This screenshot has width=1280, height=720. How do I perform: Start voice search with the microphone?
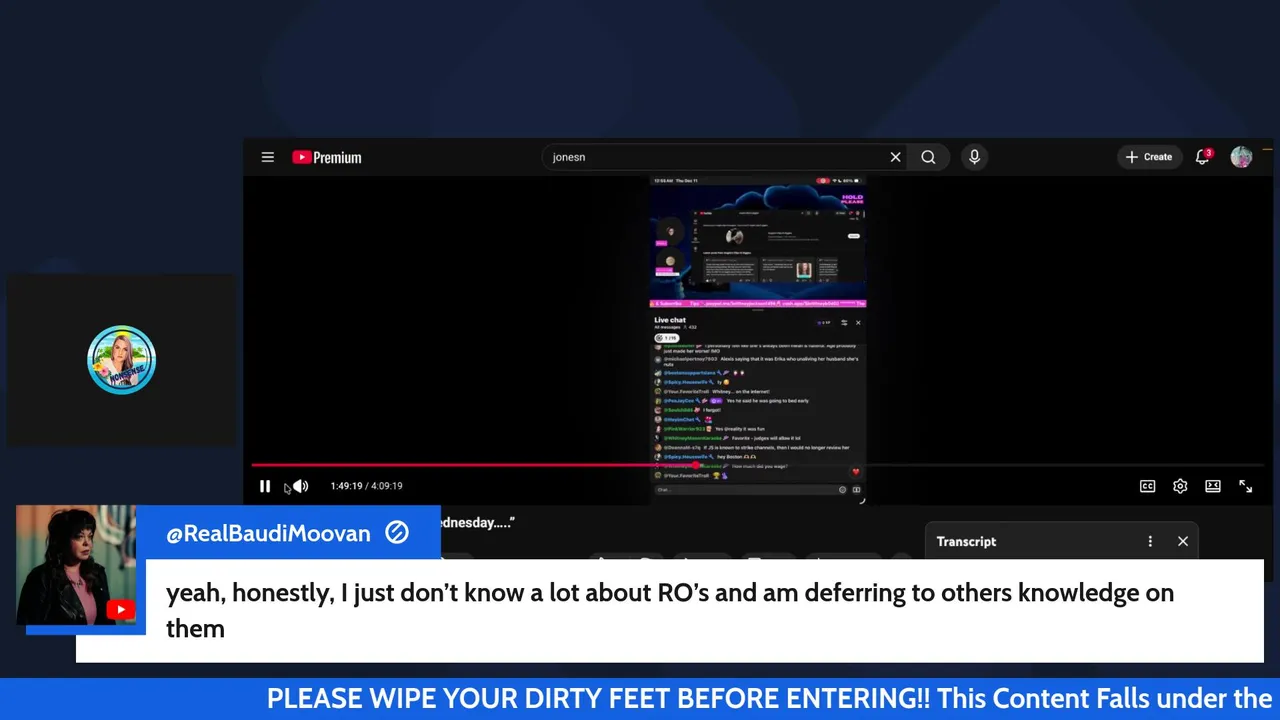pos(974,157)
